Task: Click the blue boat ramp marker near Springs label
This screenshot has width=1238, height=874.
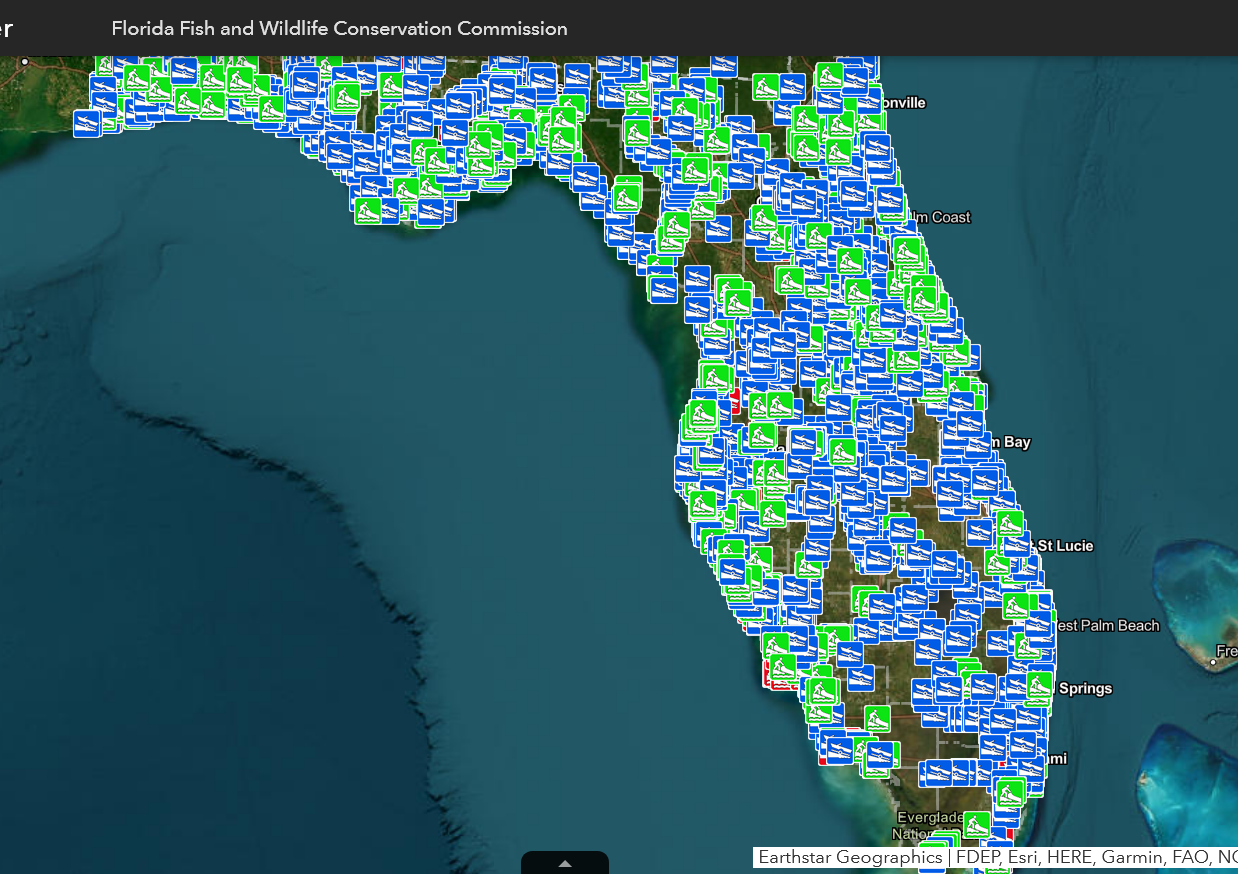Action: (1040, 687)
